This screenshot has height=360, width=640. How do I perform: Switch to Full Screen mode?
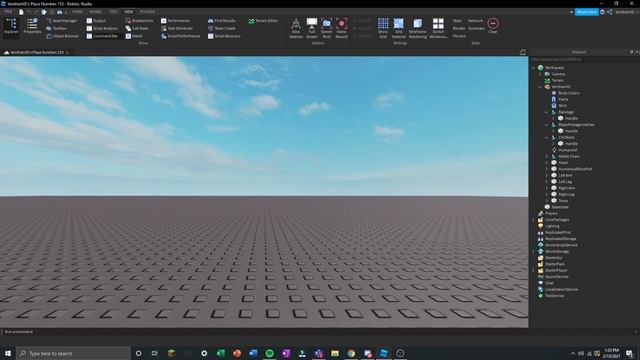tap(312, 28)
